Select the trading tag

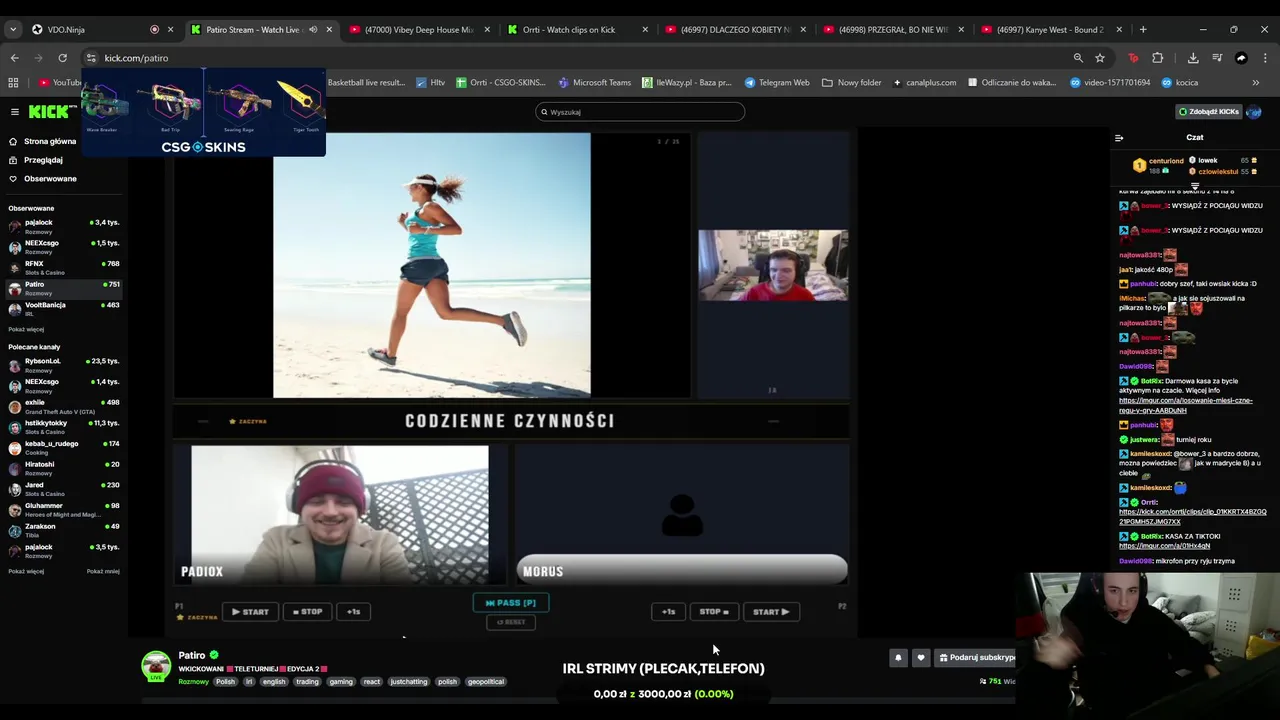point(307,682)
